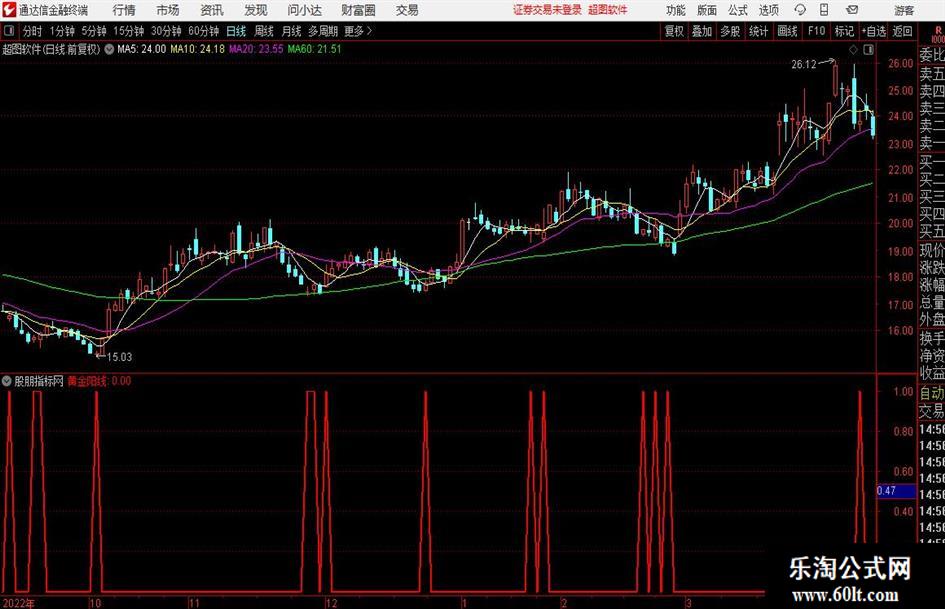The height and width of the screenshot is (609, 945).
Task: Open the 功能 menu
Action: pyautogui.click(x=676, y=10)
